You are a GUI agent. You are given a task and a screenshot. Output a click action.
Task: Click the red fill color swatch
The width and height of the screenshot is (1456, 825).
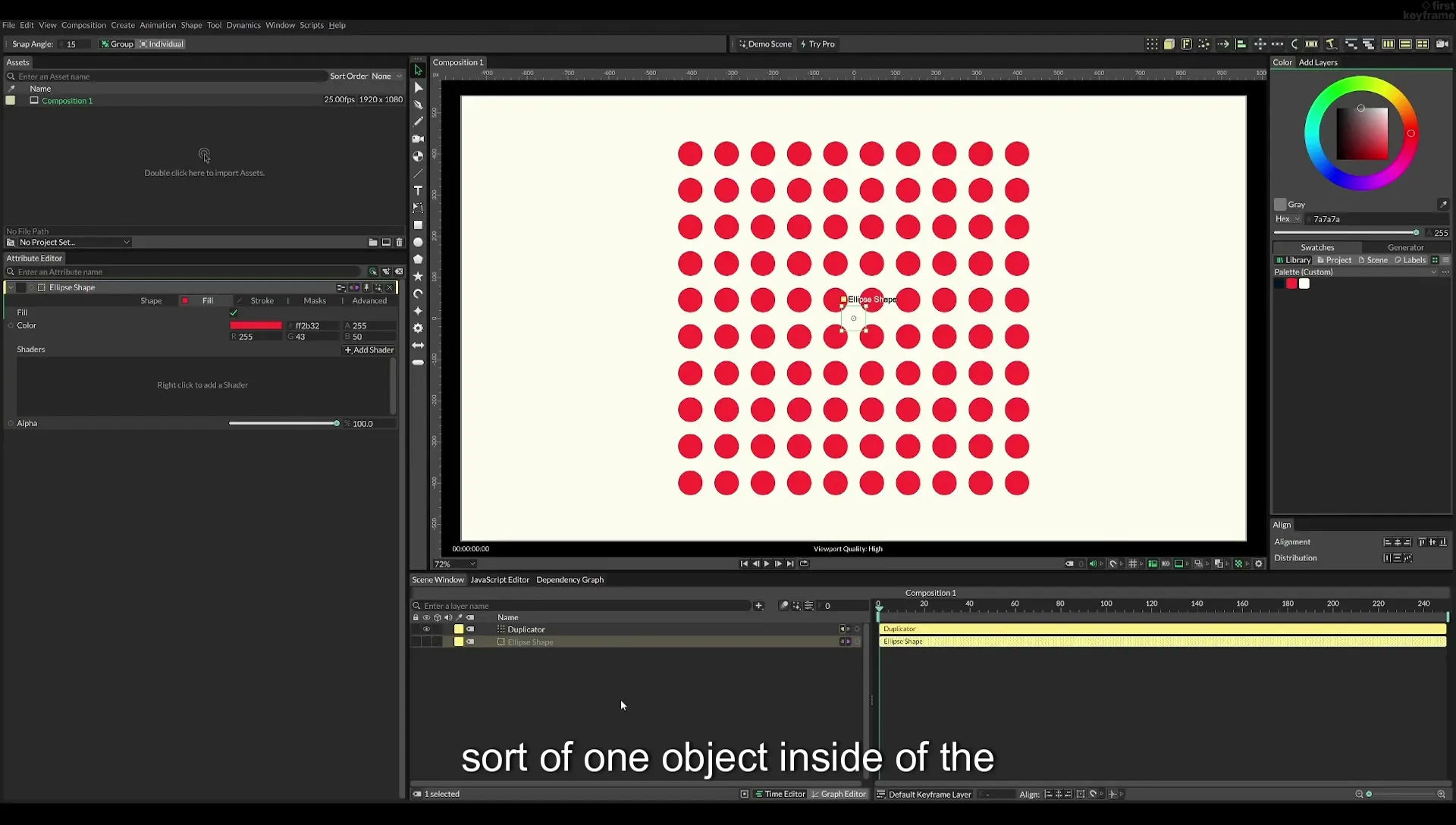pyautogui.click(x=256, y=325)
